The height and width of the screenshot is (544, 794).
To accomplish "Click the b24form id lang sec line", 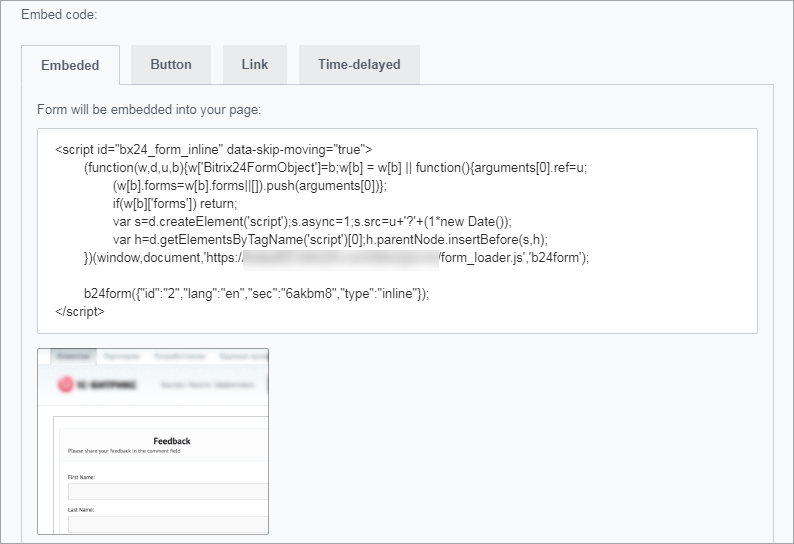I will click(256, 293).
